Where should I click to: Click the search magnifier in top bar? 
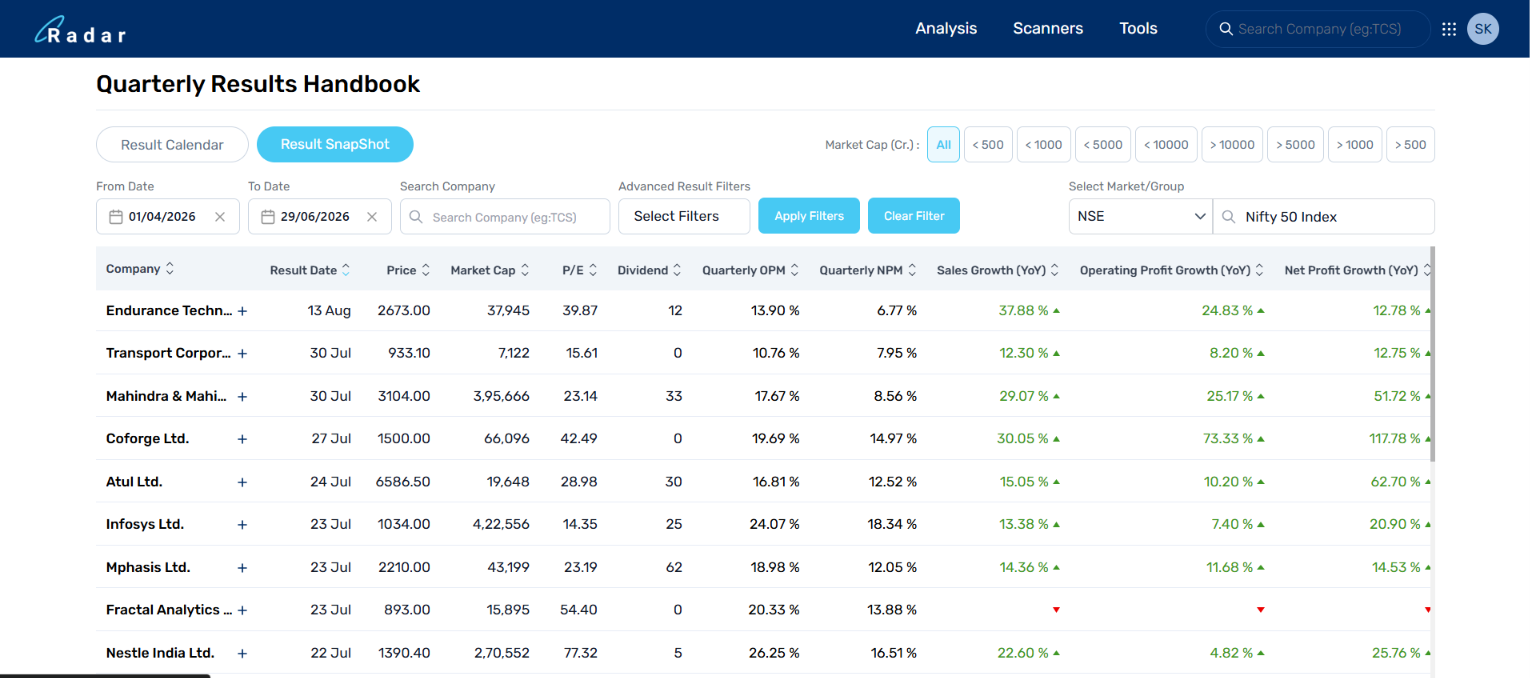1225,29
